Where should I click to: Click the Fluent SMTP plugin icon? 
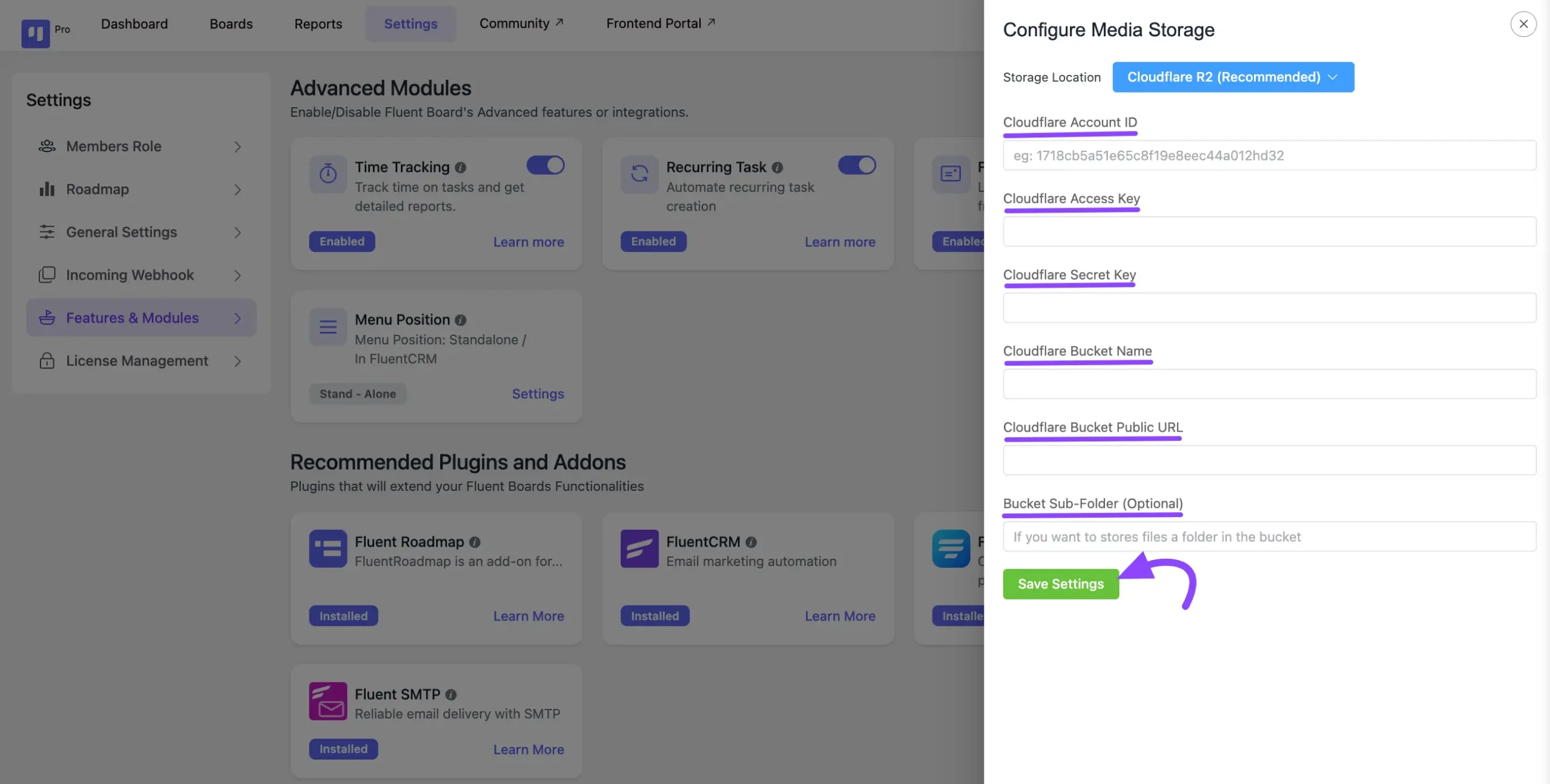coord(328,701)
